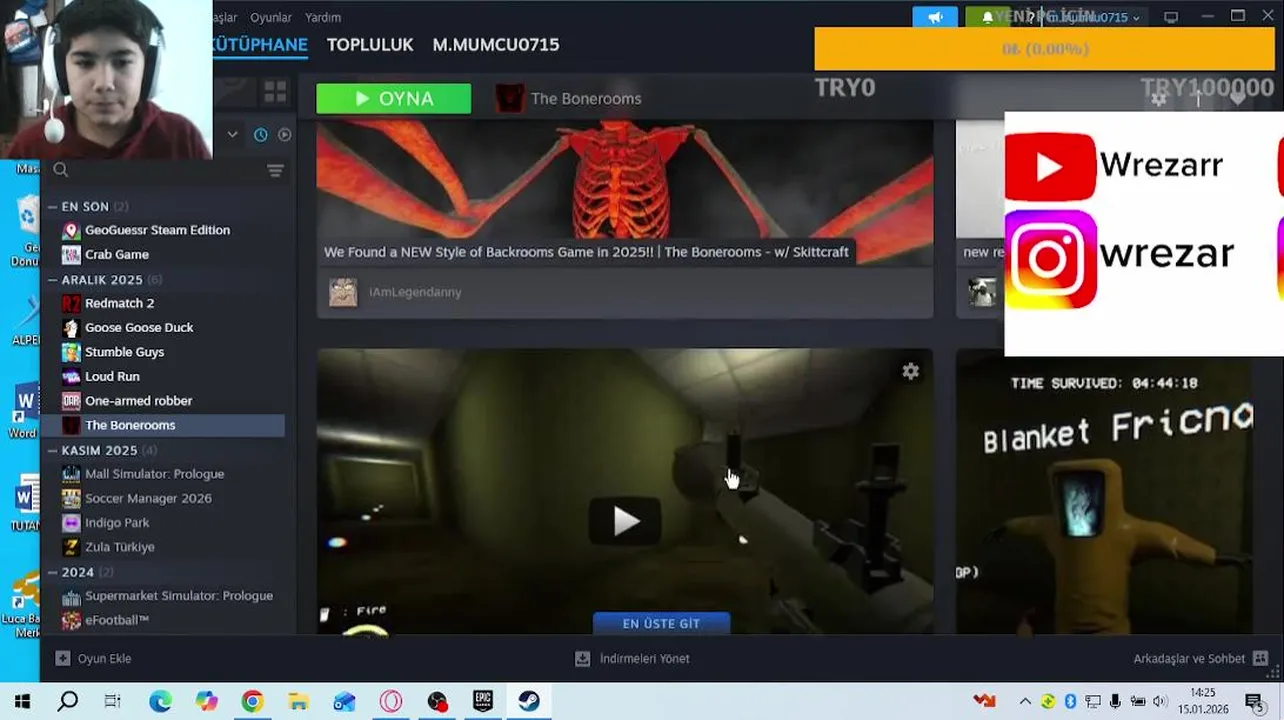Open Task View on the taskbar

click(112, 701)
